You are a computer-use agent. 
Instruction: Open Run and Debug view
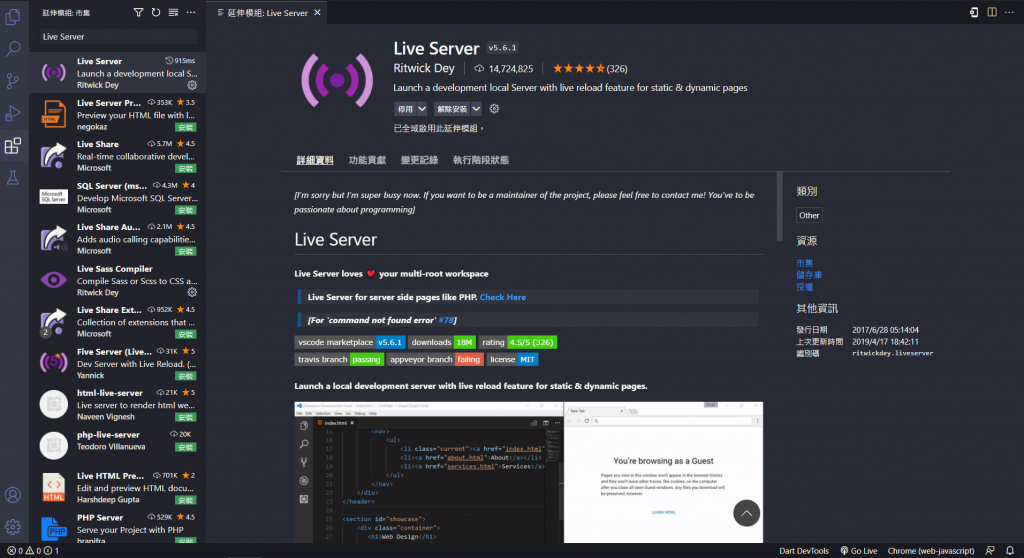click(13, 114)
